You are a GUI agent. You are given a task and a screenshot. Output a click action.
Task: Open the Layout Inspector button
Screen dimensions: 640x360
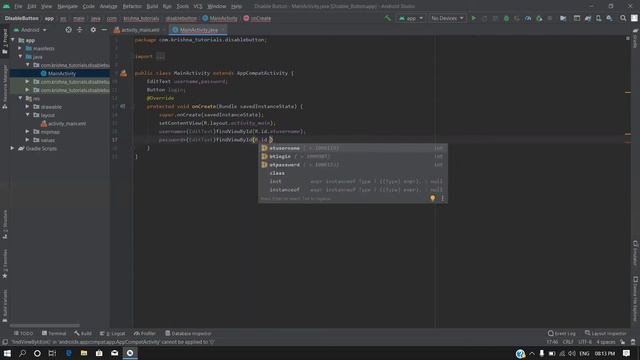[x=605, y=333]
